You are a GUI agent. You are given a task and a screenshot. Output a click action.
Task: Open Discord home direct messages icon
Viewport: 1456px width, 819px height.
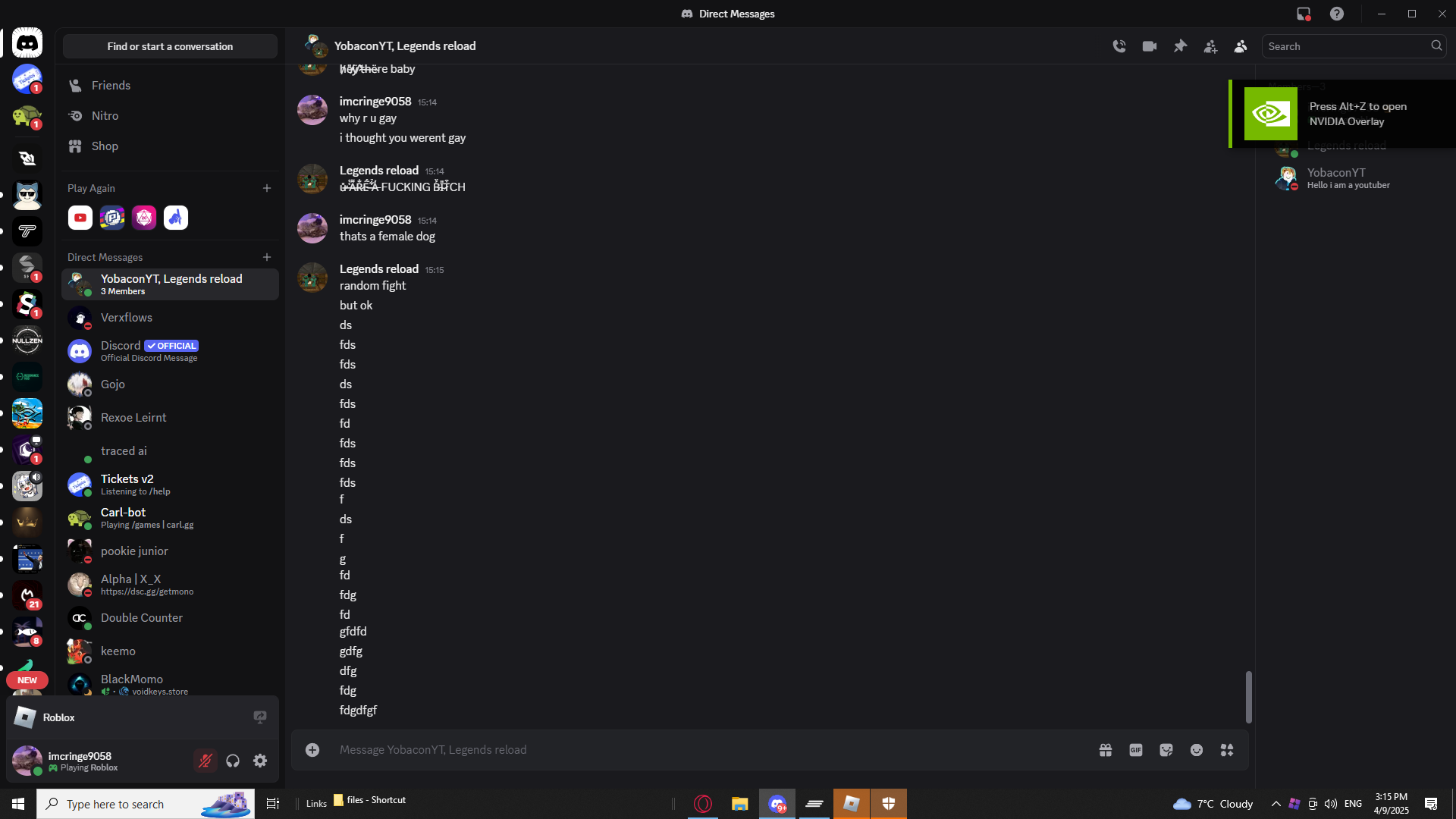[27, 43]
